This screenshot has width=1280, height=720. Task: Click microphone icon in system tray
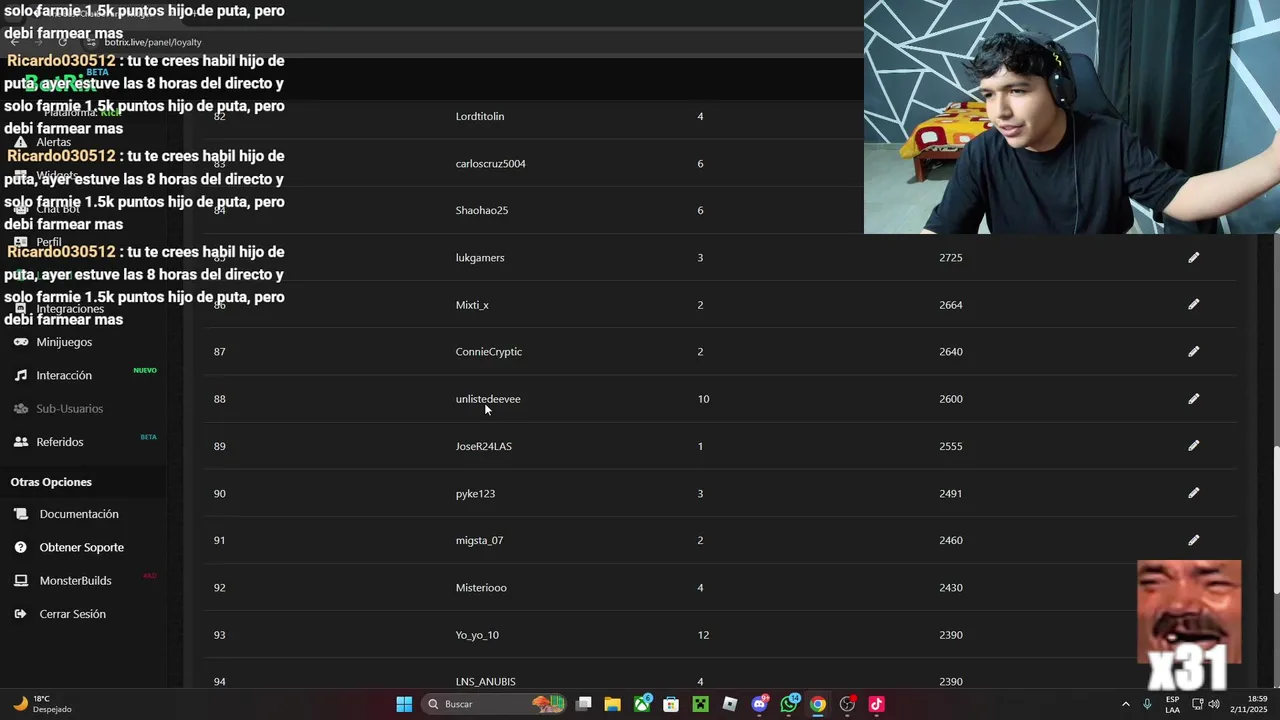click(x=1147, y=704)
